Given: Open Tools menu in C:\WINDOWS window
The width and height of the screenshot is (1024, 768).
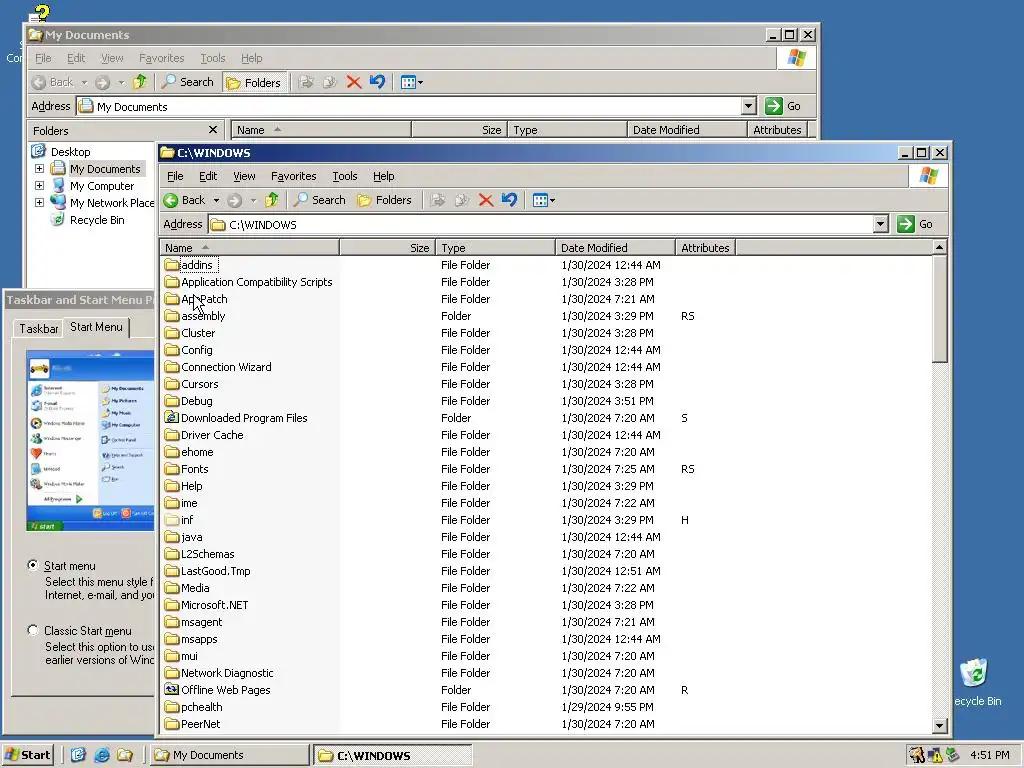Looking at the screenshot, I should coord(345,176).
